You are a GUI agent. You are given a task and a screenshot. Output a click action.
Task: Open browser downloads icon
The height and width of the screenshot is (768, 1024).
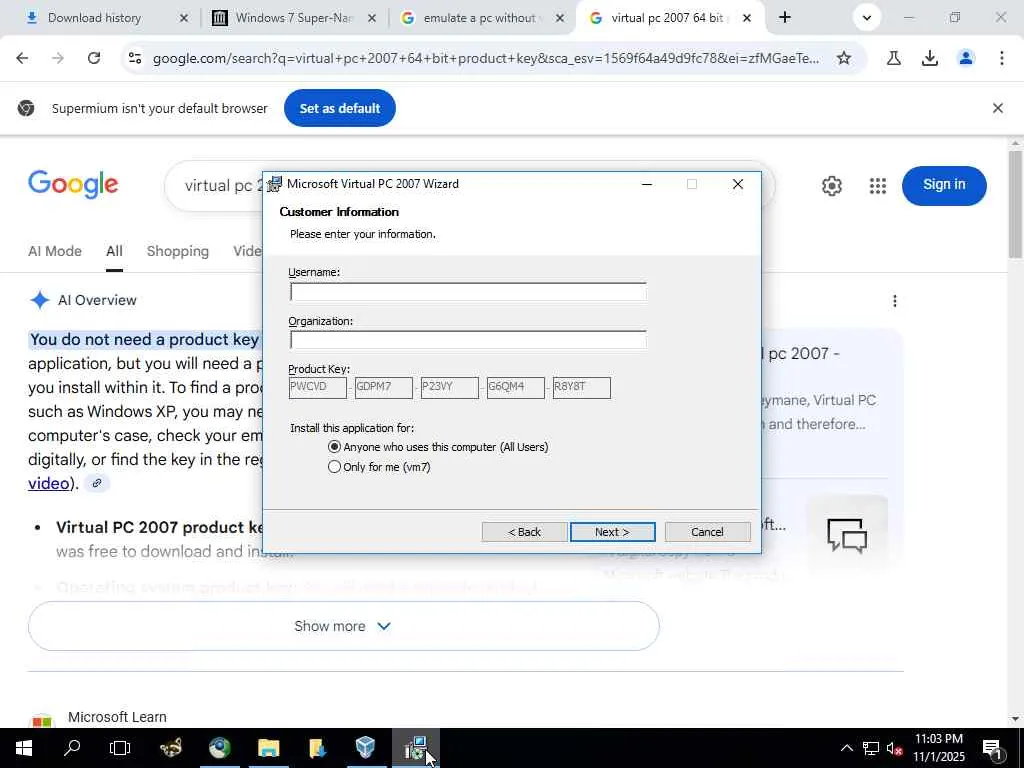click(x=929, y=58)
